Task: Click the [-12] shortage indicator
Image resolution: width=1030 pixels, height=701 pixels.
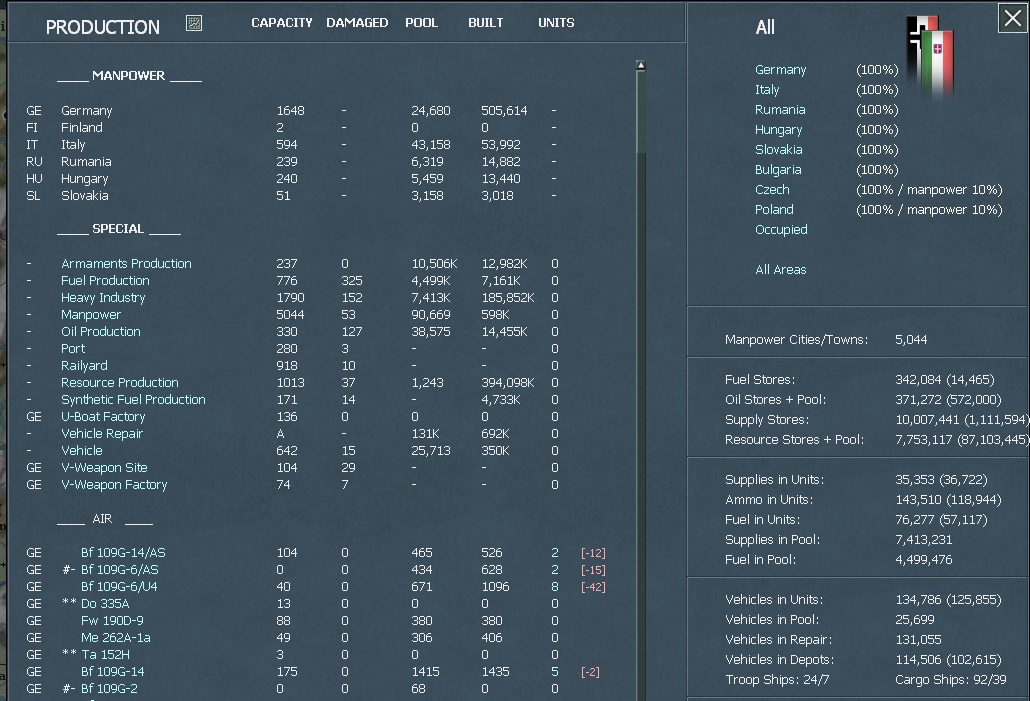Action: [593, 553]
